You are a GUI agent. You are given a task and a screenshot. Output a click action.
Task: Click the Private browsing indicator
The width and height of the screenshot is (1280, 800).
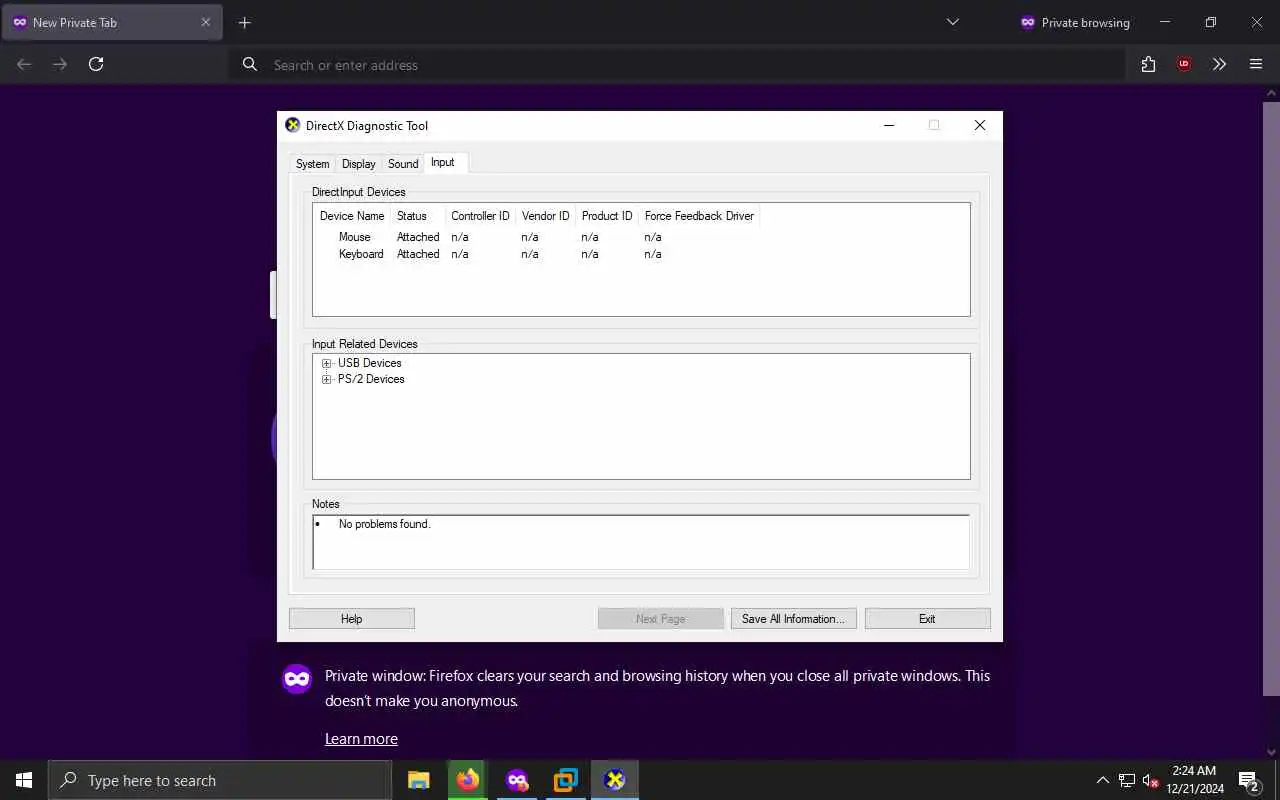tap(1075, 23)
